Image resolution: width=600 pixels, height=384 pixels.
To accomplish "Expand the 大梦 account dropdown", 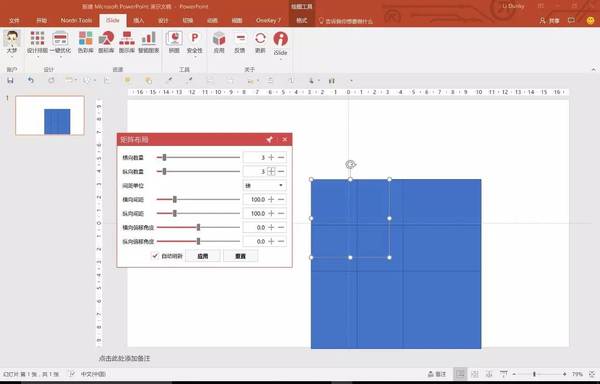I will (12, 57).
